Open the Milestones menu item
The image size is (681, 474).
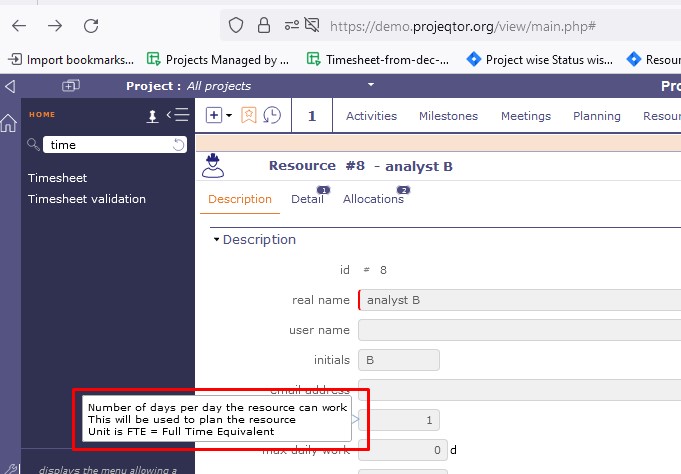coord(448,116)
